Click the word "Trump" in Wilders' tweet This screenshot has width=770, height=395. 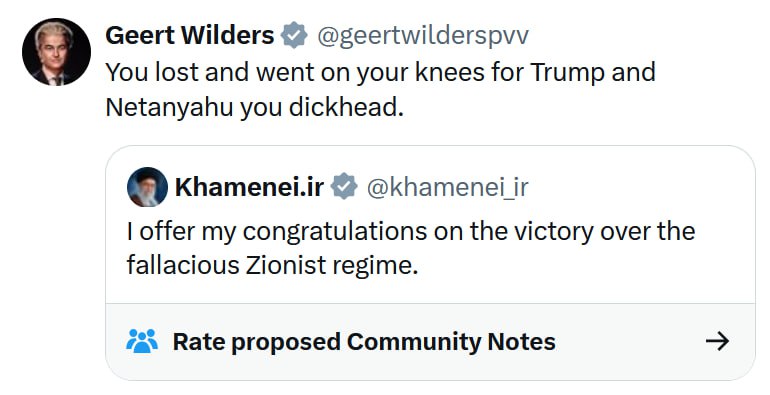point(568,73)
